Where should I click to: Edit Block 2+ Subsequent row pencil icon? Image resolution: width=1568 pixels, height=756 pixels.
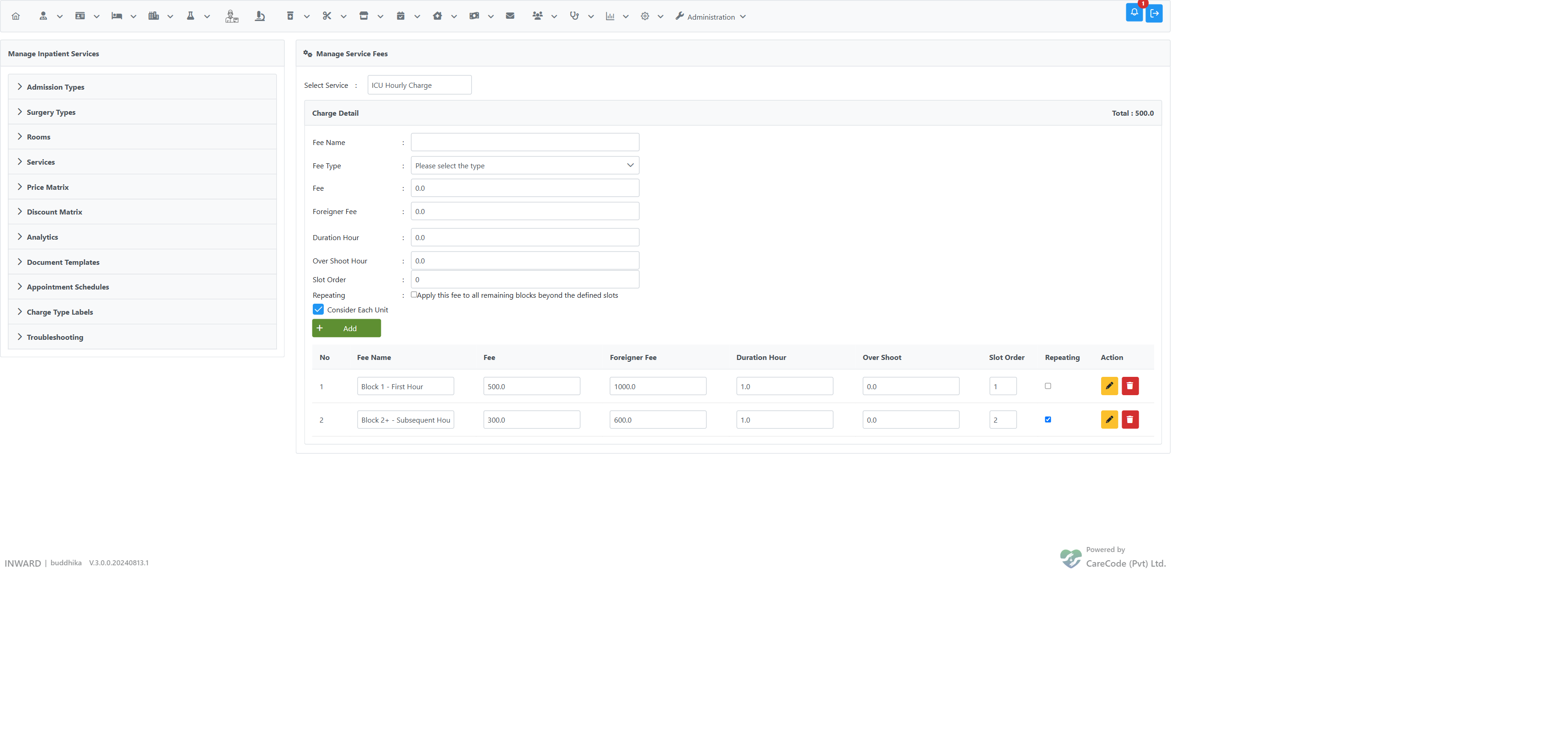[x=1110, y=419]
